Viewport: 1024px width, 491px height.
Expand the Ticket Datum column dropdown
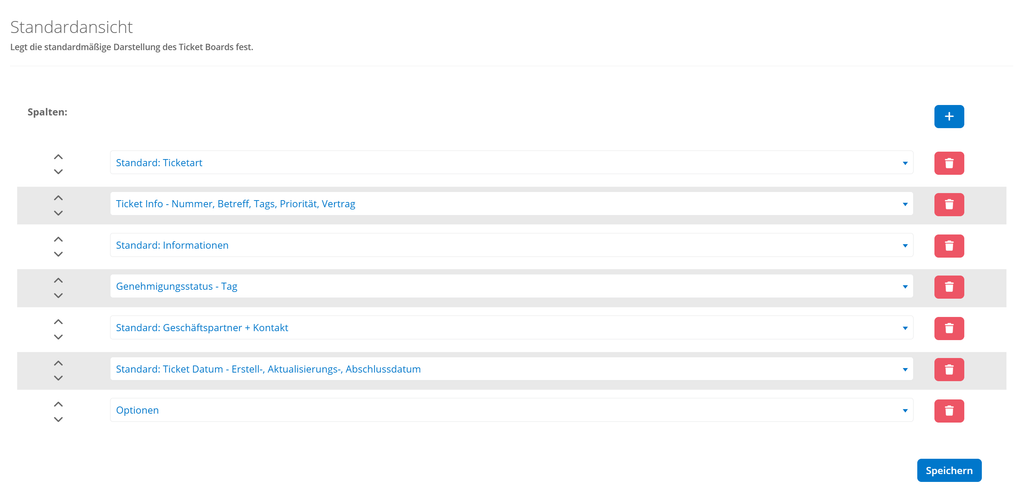coord(511,369)
